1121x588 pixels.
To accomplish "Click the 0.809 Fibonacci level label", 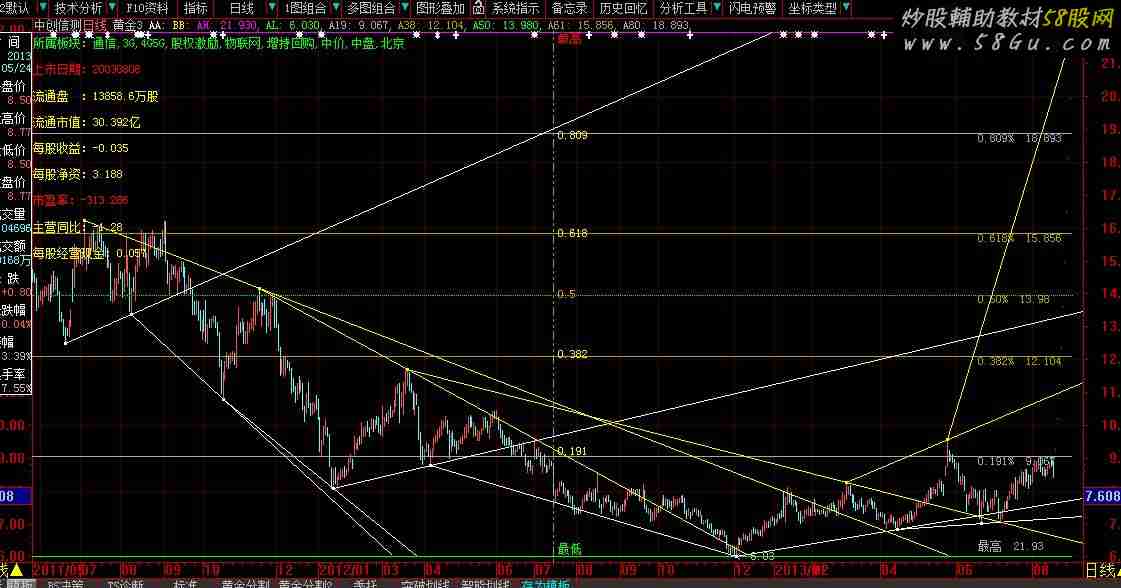I will 573,135.
